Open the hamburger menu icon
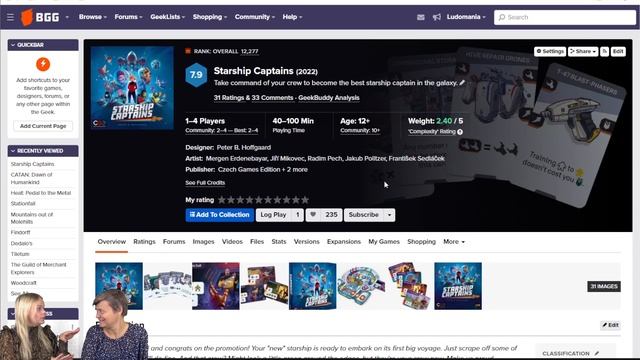640x360 pixels. click(10, 17)
